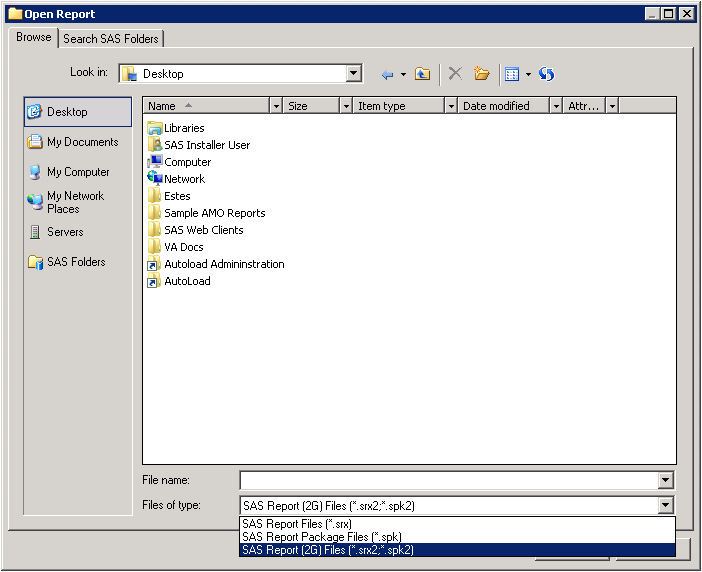The width and height of the screenshot is (702, 572).
Task: Refresh the file list
Action: pos(546,74)
